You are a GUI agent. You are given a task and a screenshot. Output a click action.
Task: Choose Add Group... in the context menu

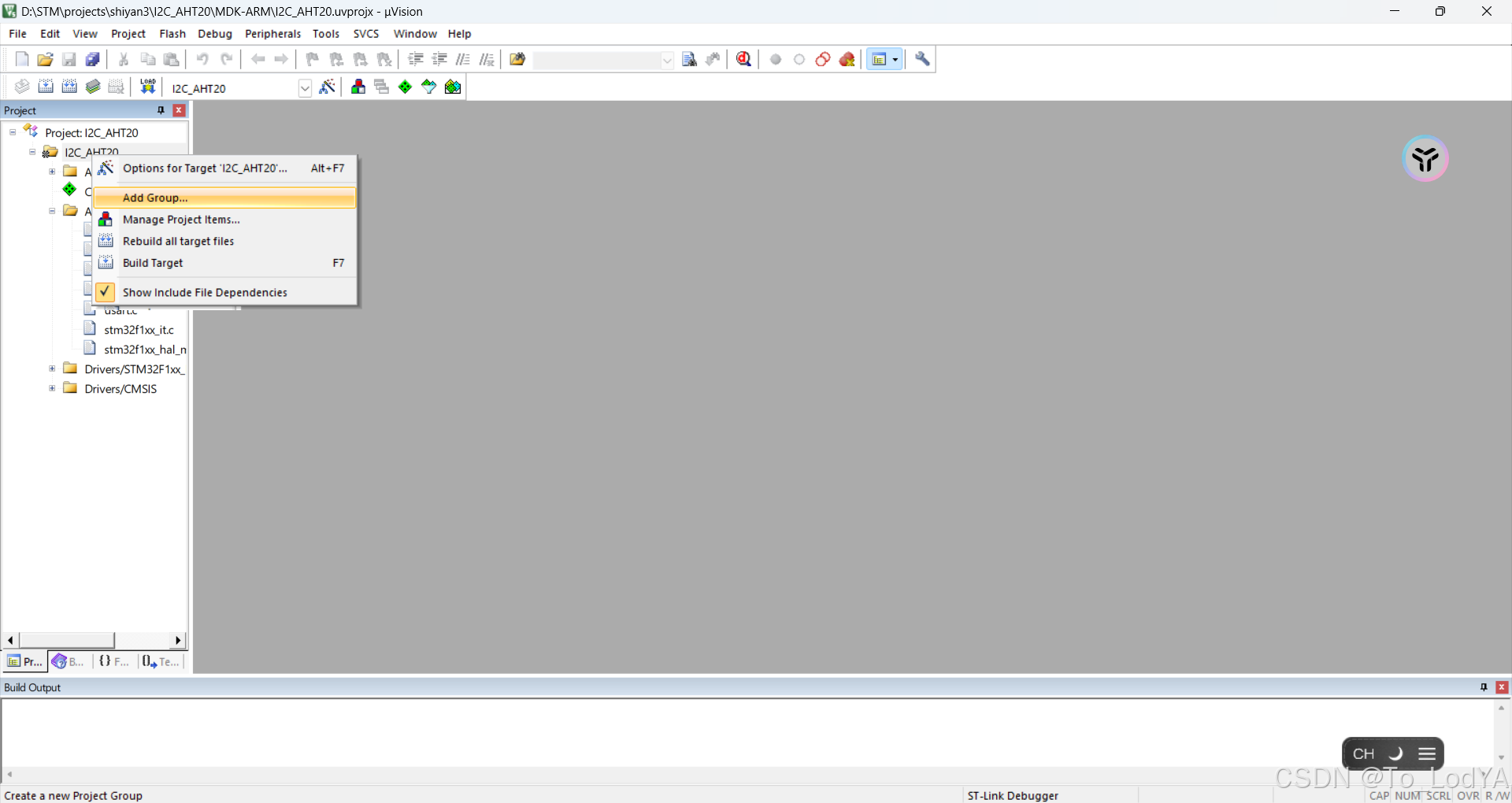(x=225, y=198)
